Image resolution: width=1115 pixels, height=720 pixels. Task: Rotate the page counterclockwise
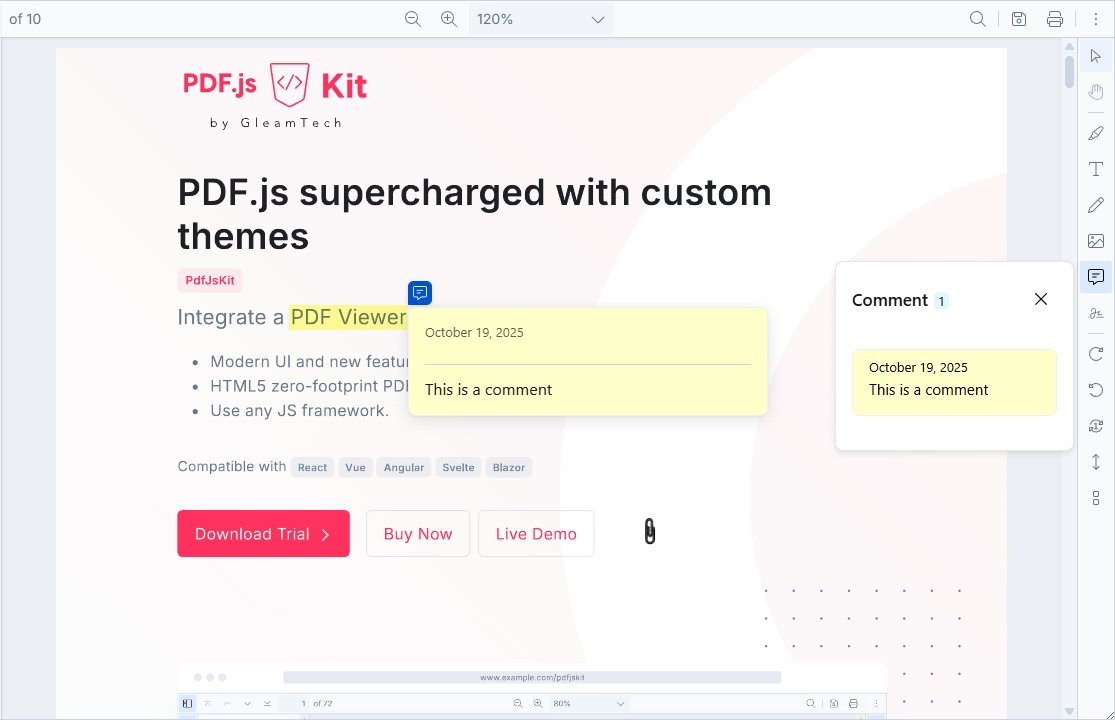pyautogui.click(x=1096, y=389)
